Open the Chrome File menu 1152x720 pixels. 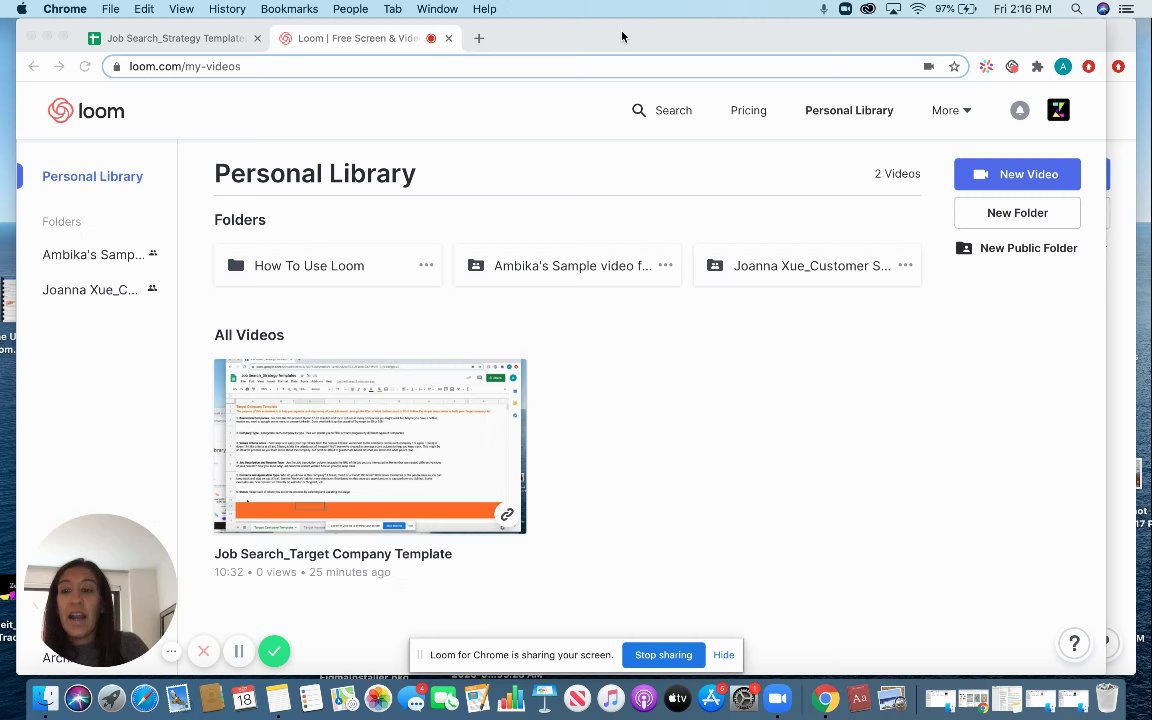[110, 9]
